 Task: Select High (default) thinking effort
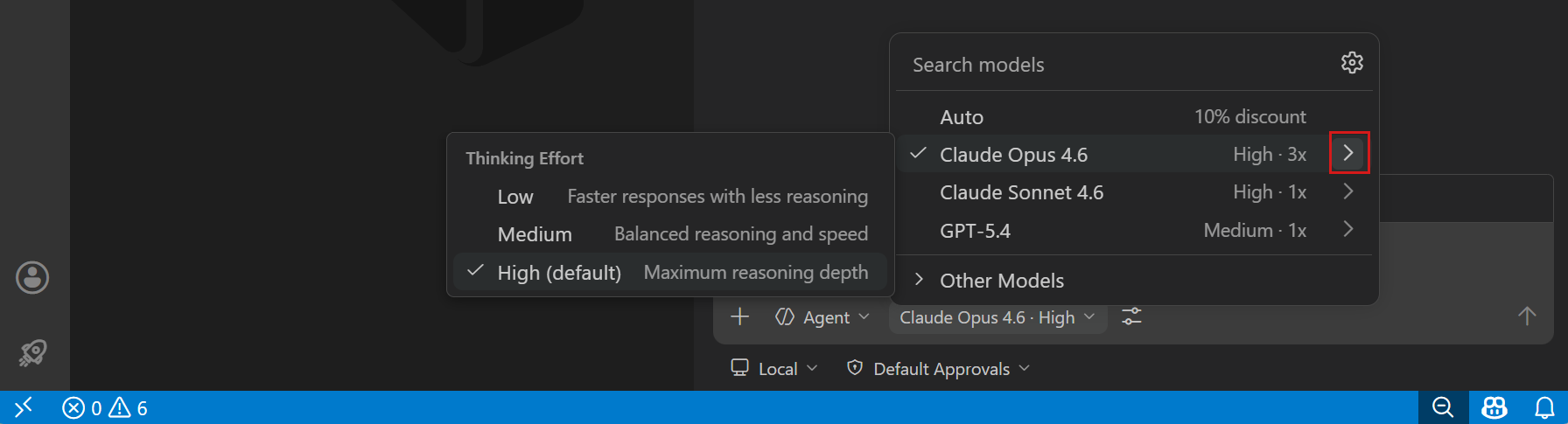(x=670, y=272)
